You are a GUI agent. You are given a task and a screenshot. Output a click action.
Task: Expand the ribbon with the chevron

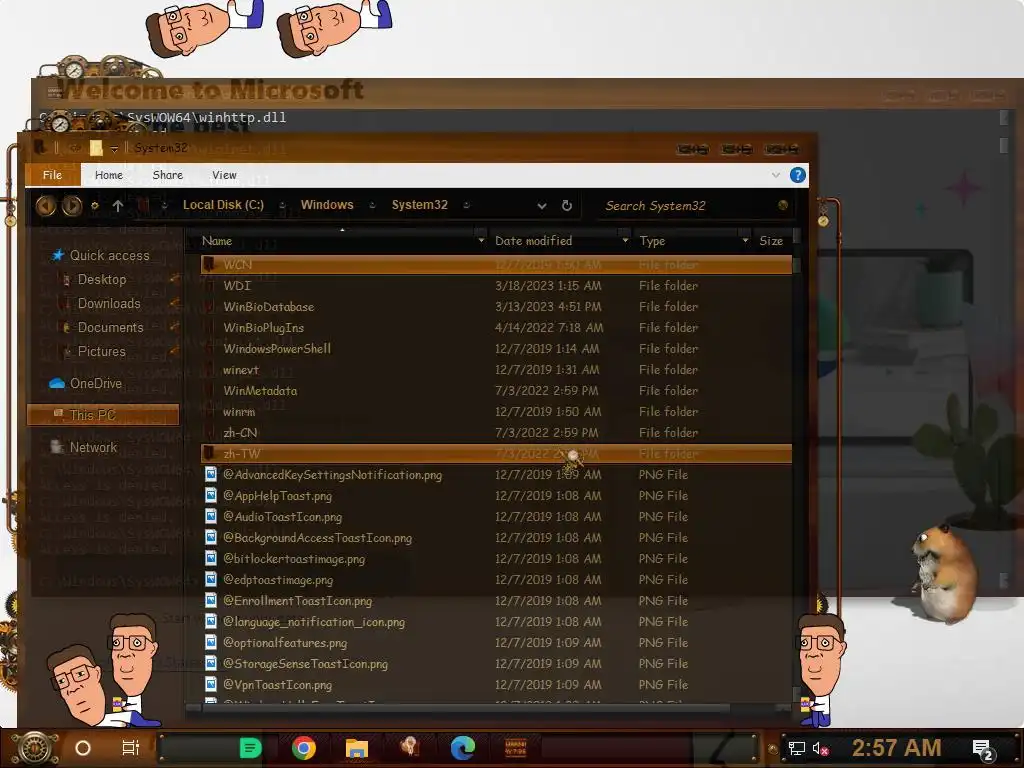(775, 175)
